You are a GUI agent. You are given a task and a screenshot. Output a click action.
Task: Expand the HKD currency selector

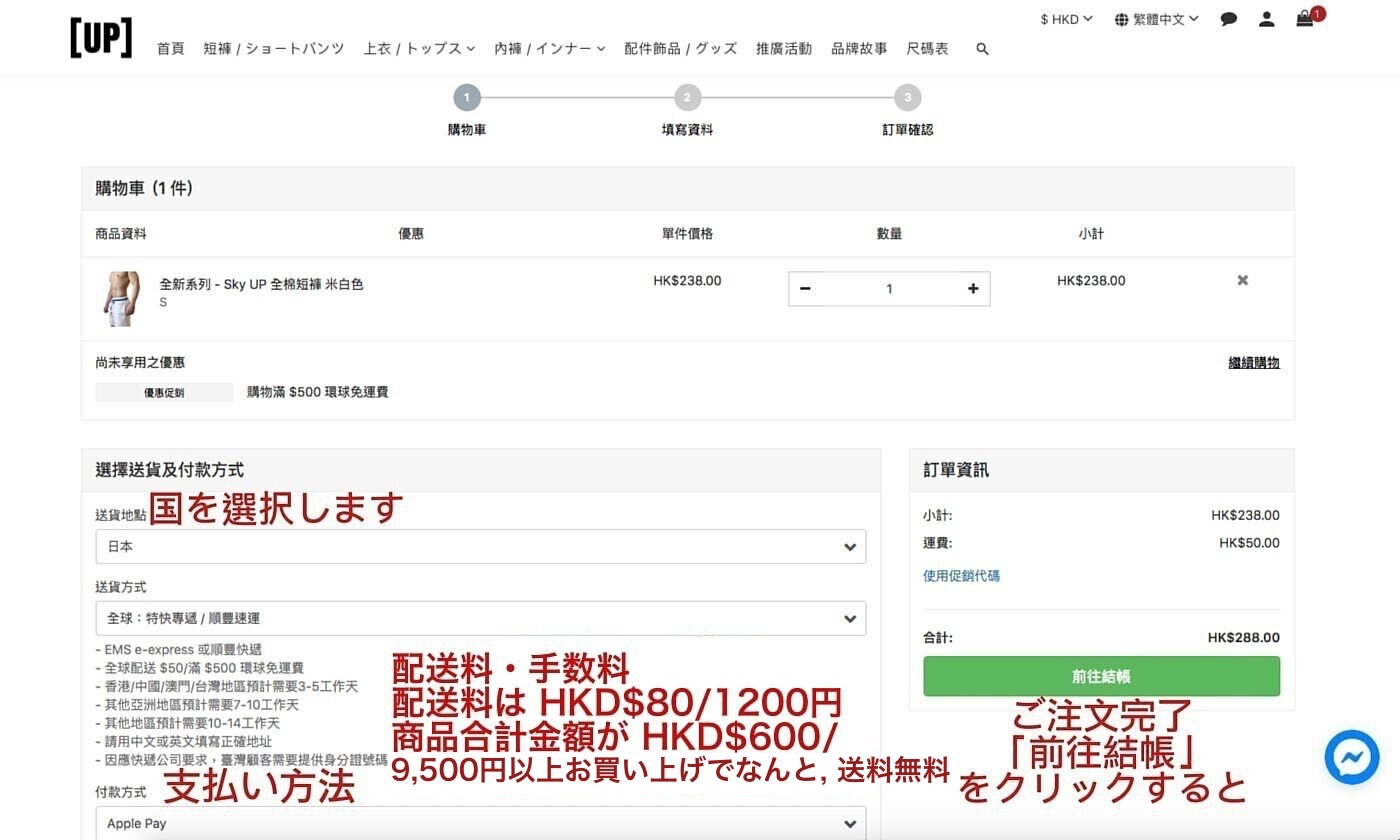[x=1066, y=19]
